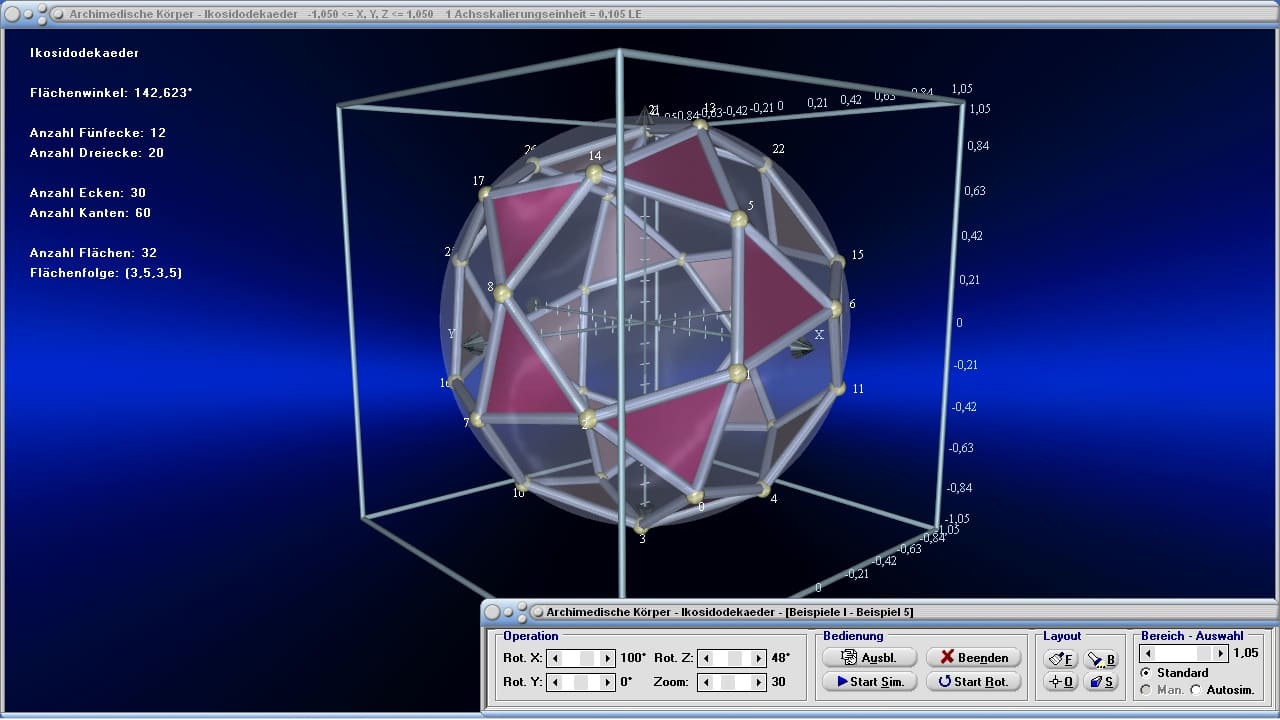The height and width of the screenshot is (720, 1280).
Task: Click the 'Flächenwinkel: 142,623°' text
Action: [111, 92]
